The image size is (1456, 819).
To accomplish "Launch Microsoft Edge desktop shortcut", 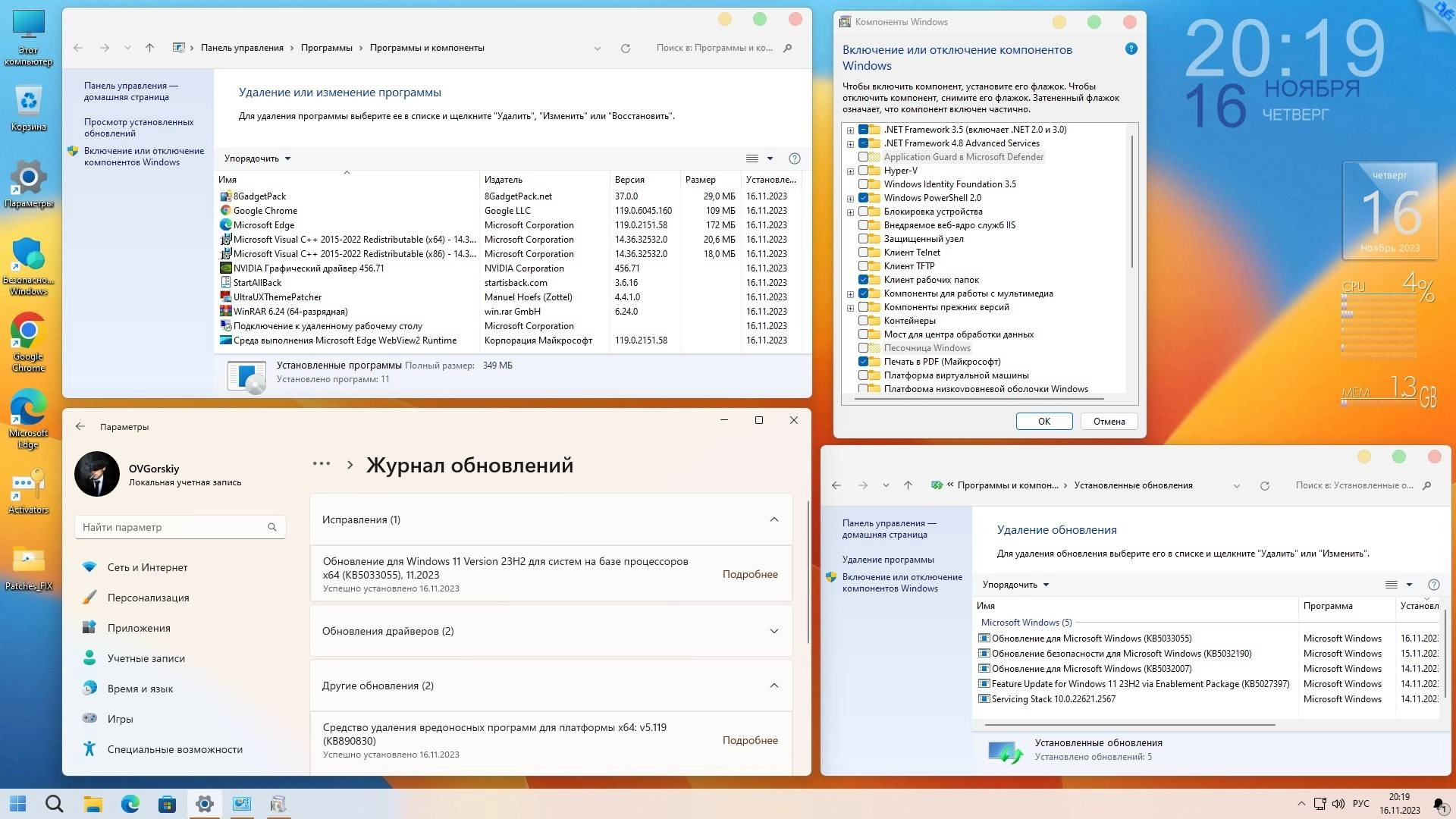I will 29,419.
